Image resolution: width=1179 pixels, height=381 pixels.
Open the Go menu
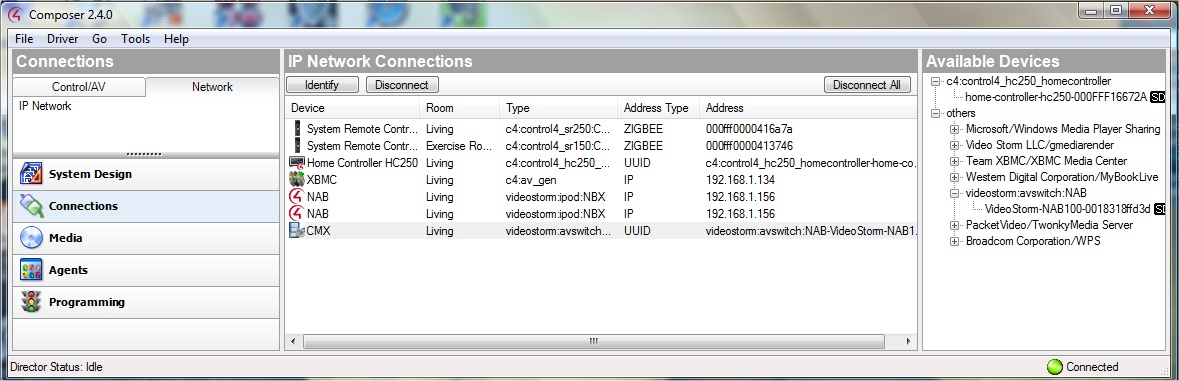click(x=99, y=39)
